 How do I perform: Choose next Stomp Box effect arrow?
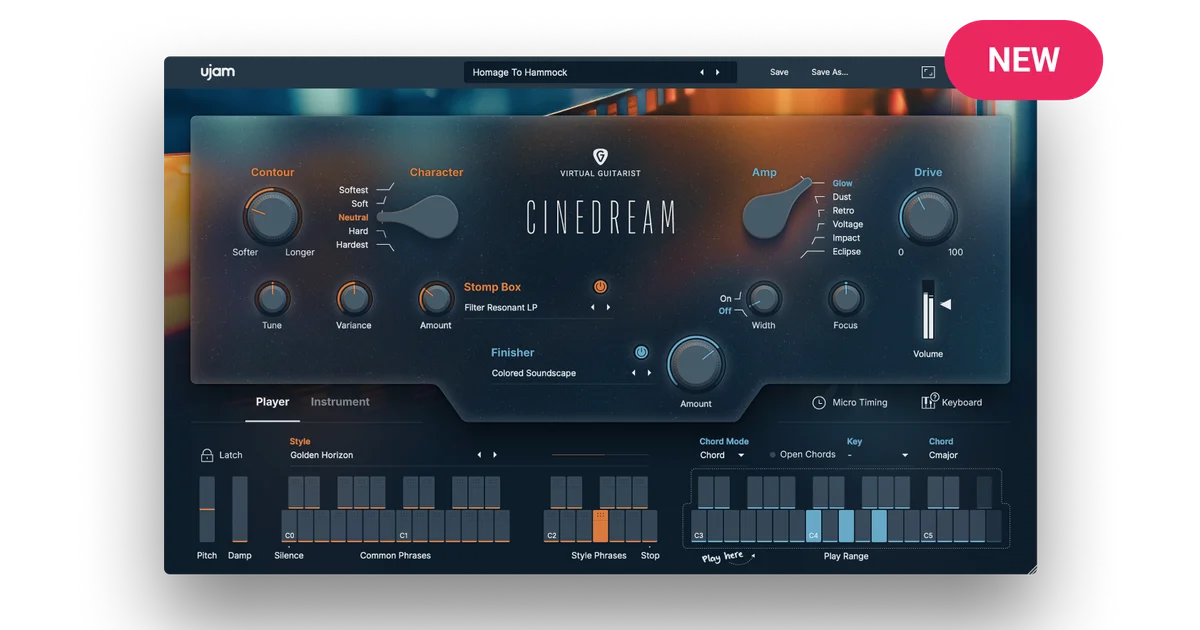(608, 307)
